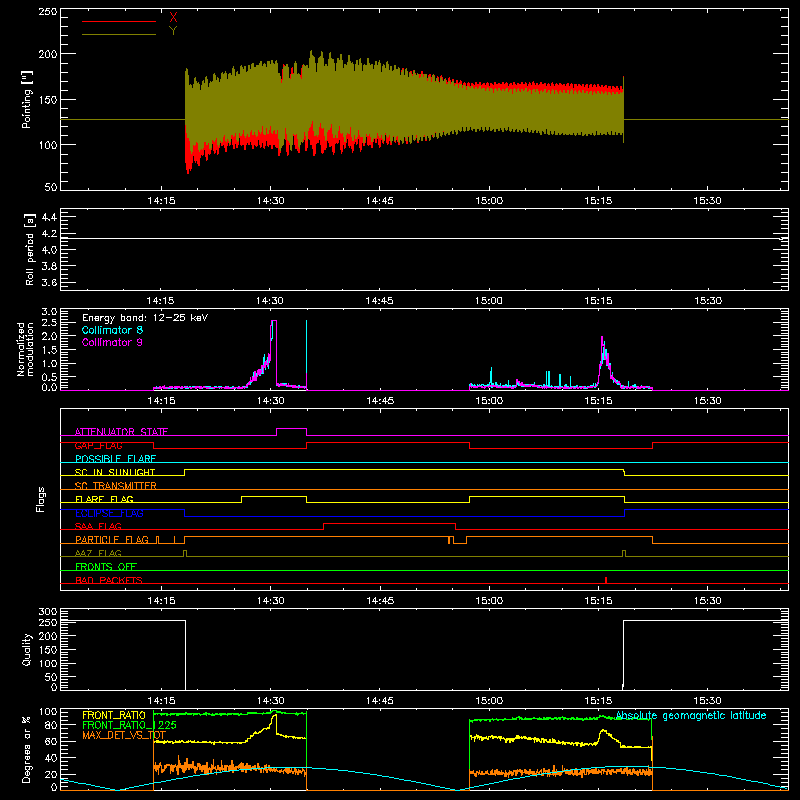Screen dimensions: 800x800
Task: Click the yellow FRONT_RATIO legend entry
Action: coord(114,715)
